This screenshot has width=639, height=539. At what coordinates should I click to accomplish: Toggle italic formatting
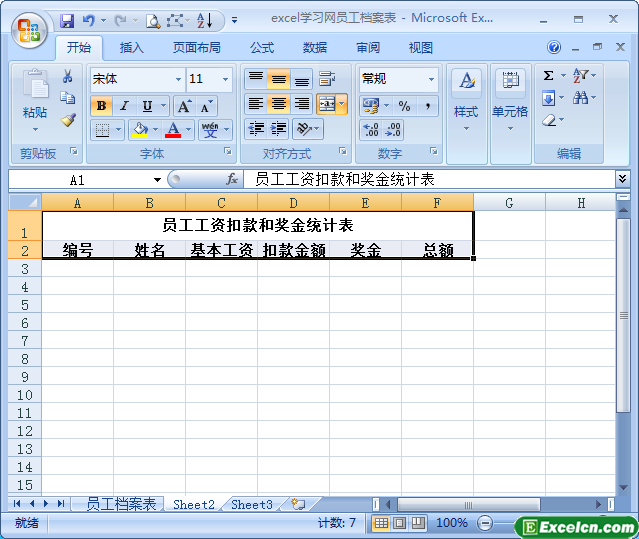(125, 105)
